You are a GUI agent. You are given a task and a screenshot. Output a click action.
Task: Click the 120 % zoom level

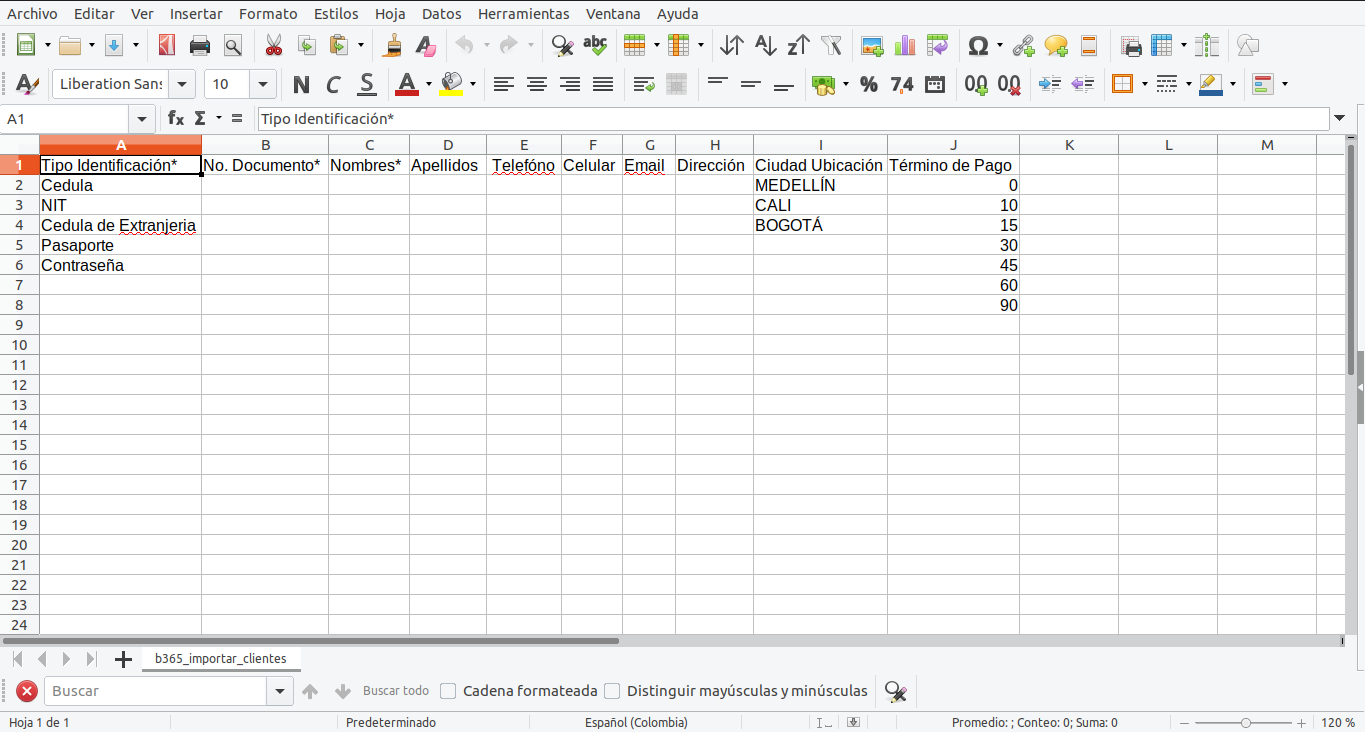1337,722
